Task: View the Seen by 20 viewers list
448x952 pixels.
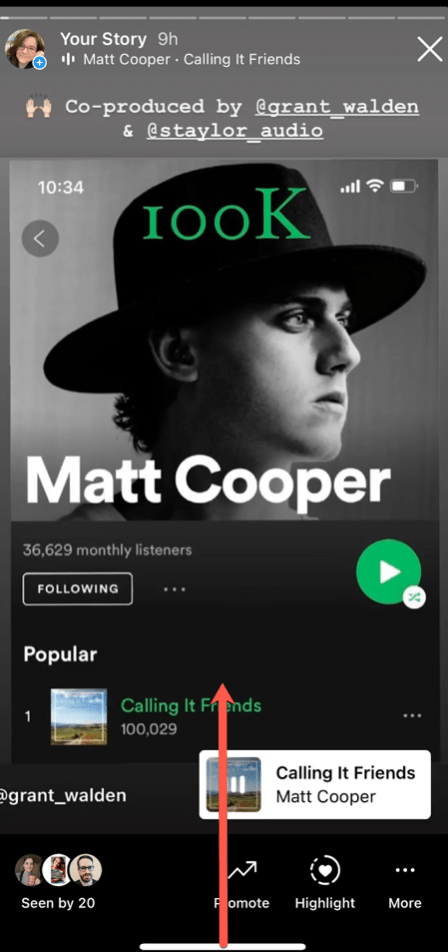Action: pos(58,884)
